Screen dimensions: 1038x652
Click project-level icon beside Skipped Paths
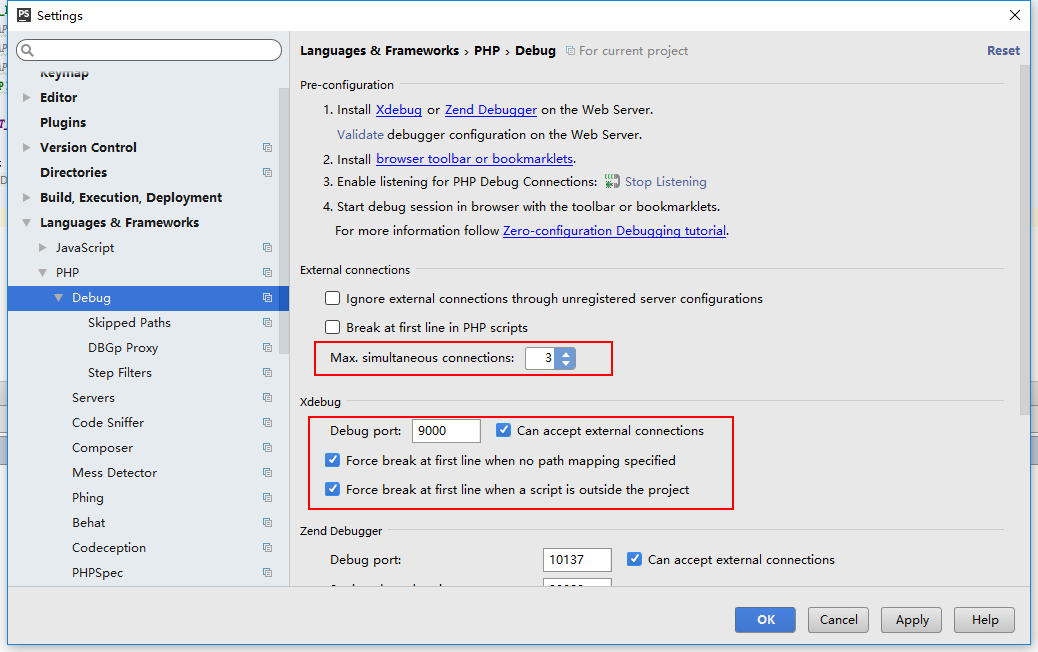(267, 323)
